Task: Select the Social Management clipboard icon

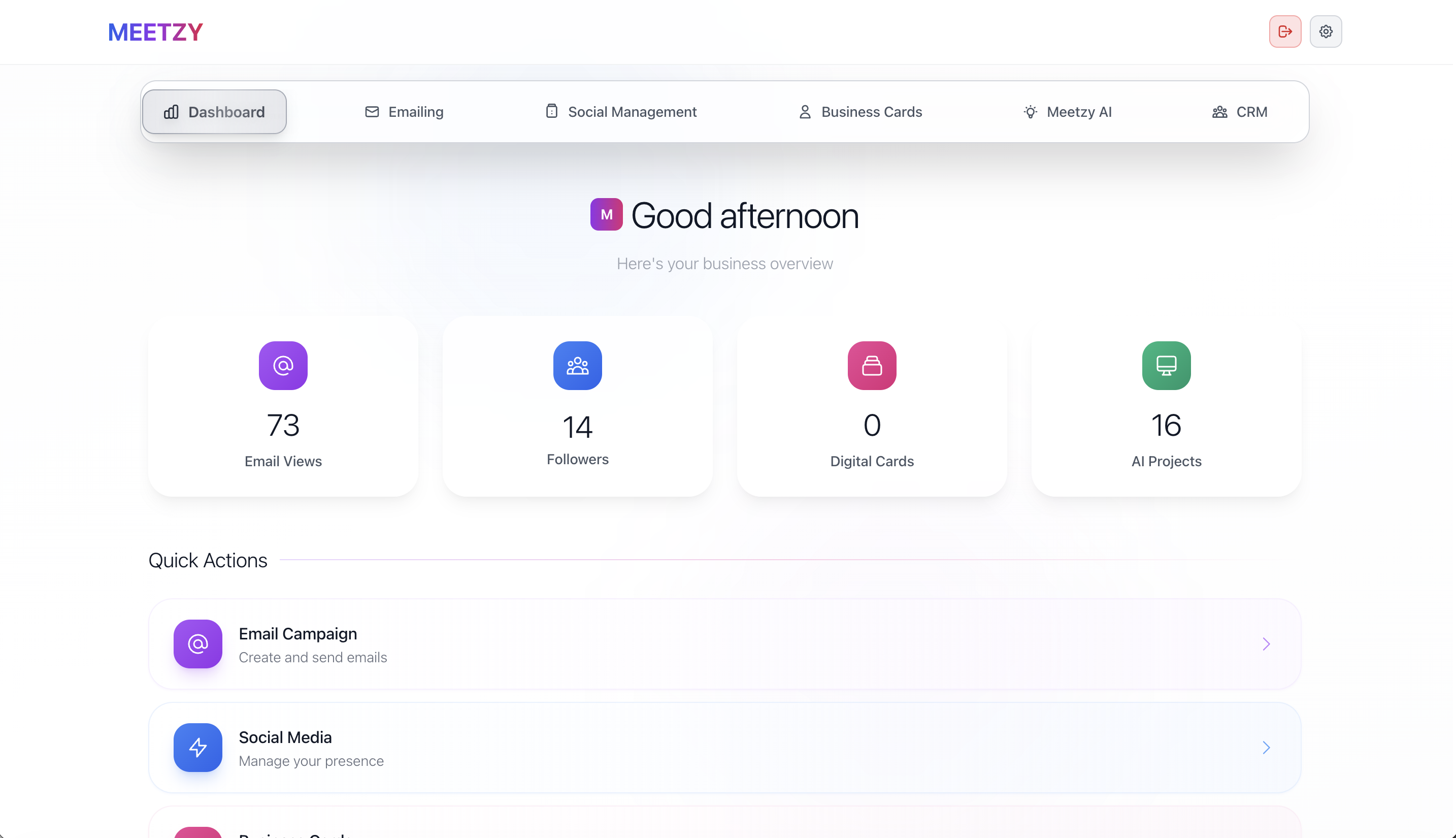Action: pyautogui.click(x=552, y=111)
